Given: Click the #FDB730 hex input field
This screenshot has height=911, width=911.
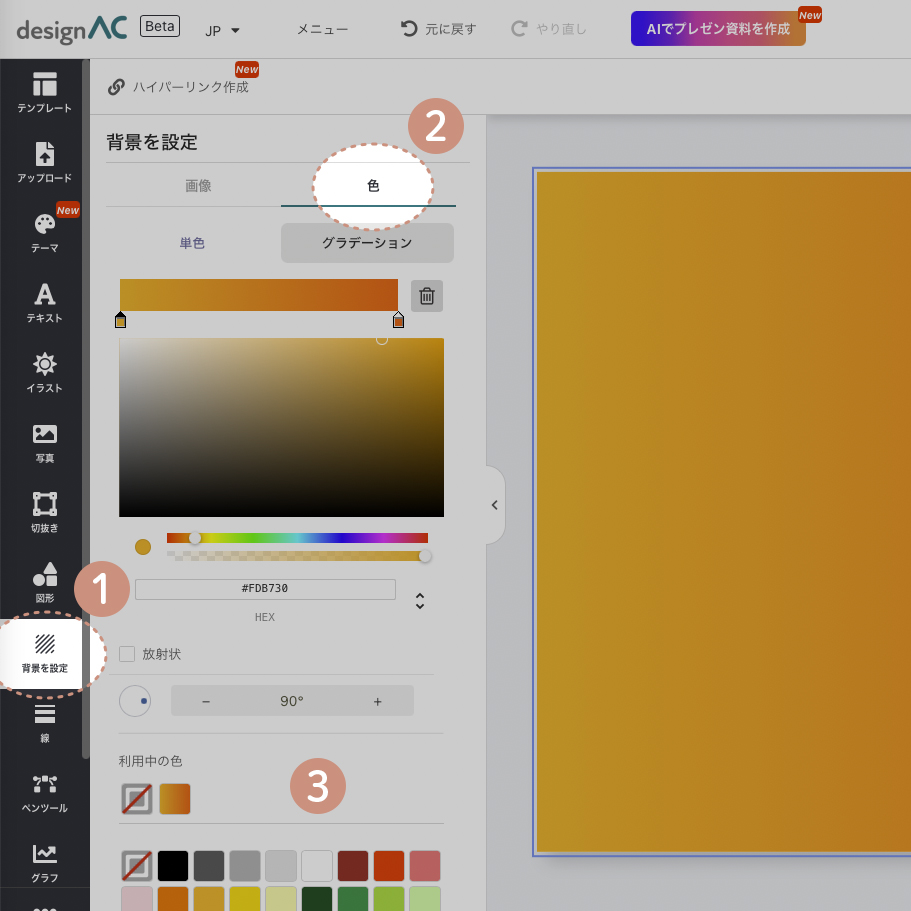Looking at the screenshot, I should click(265, 589).
